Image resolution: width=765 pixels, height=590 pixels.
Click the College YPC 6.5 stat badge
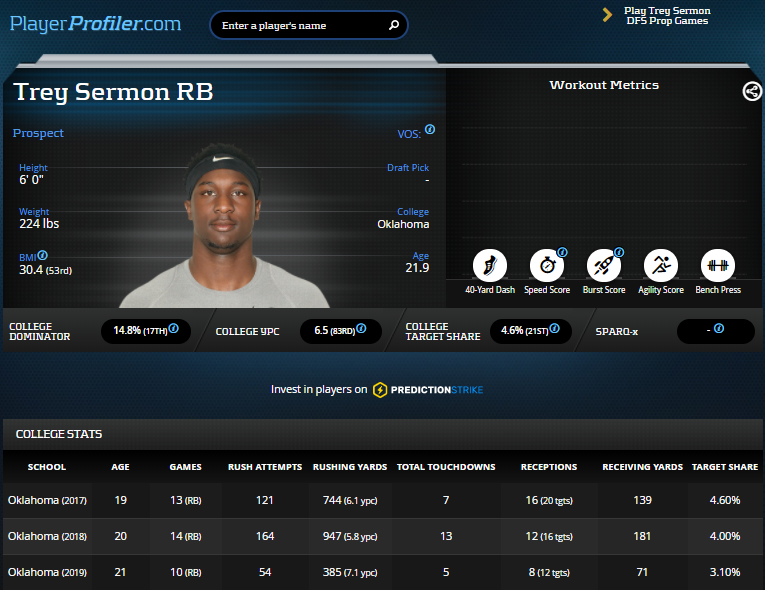click(340, 331)
